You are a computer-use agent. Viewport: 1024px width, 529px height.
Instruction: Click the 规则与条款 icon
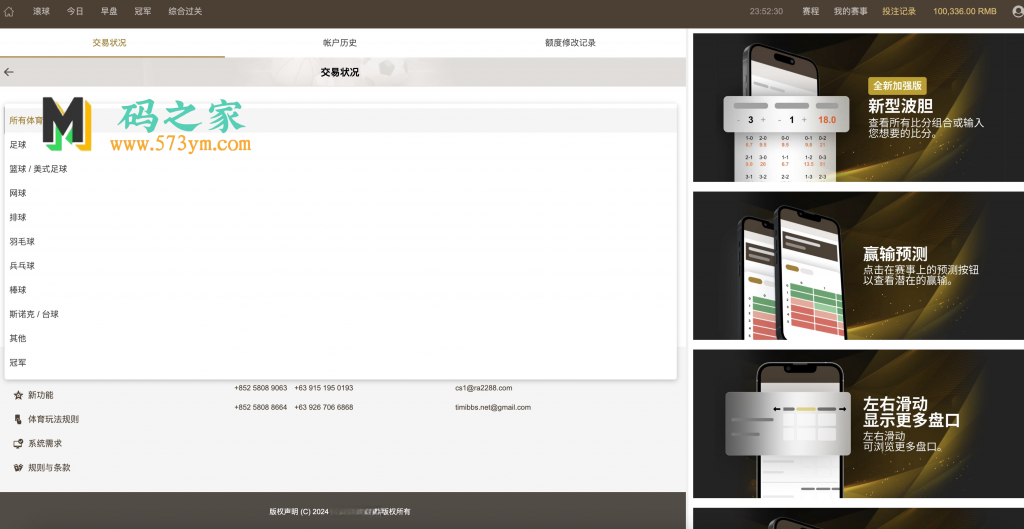(x=18, y=467)
